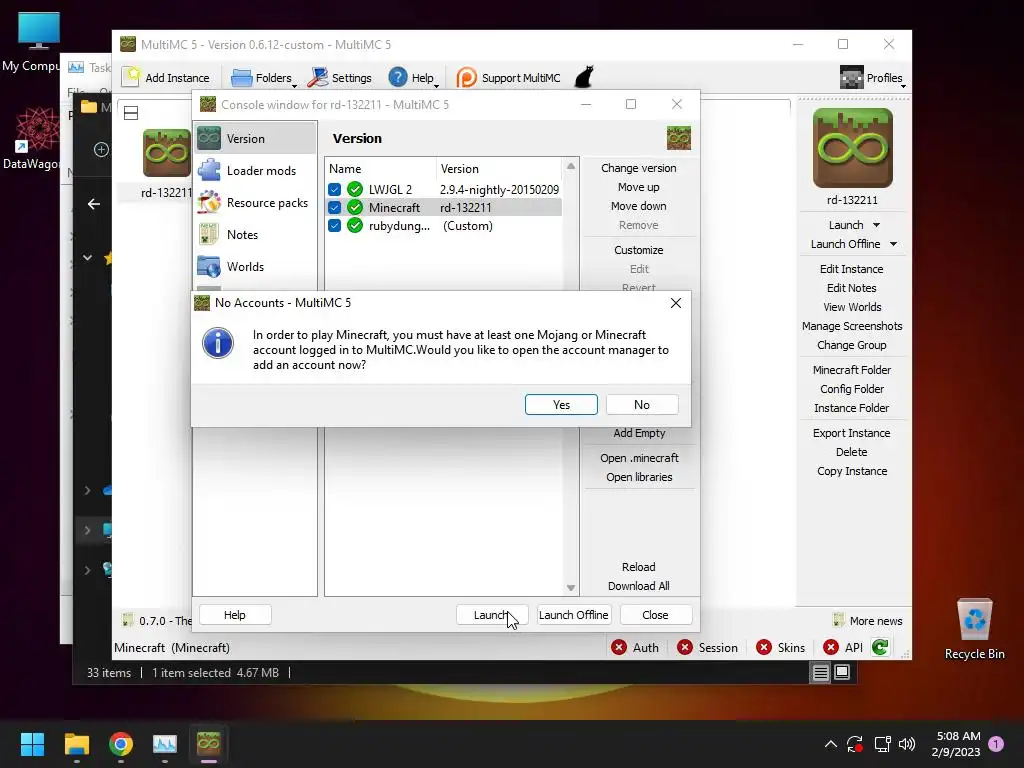Click the Session status indicator
The width and height of the screenshot is (1024, 768).
coord(708,647)
